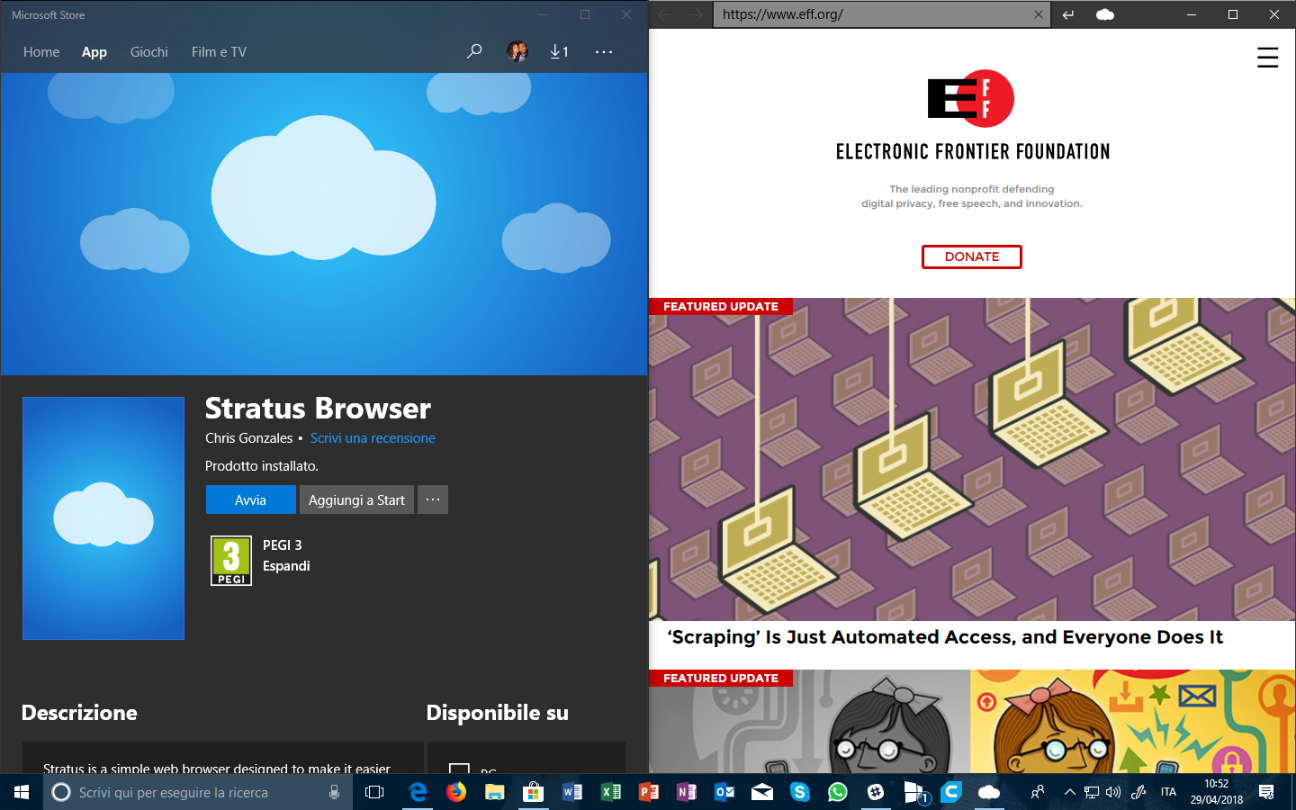This screenshot has height=810, width=1296.
Task: Launch Microsoft Edge from taskbar
Action: pyautogui.click(x=417, y=792)
